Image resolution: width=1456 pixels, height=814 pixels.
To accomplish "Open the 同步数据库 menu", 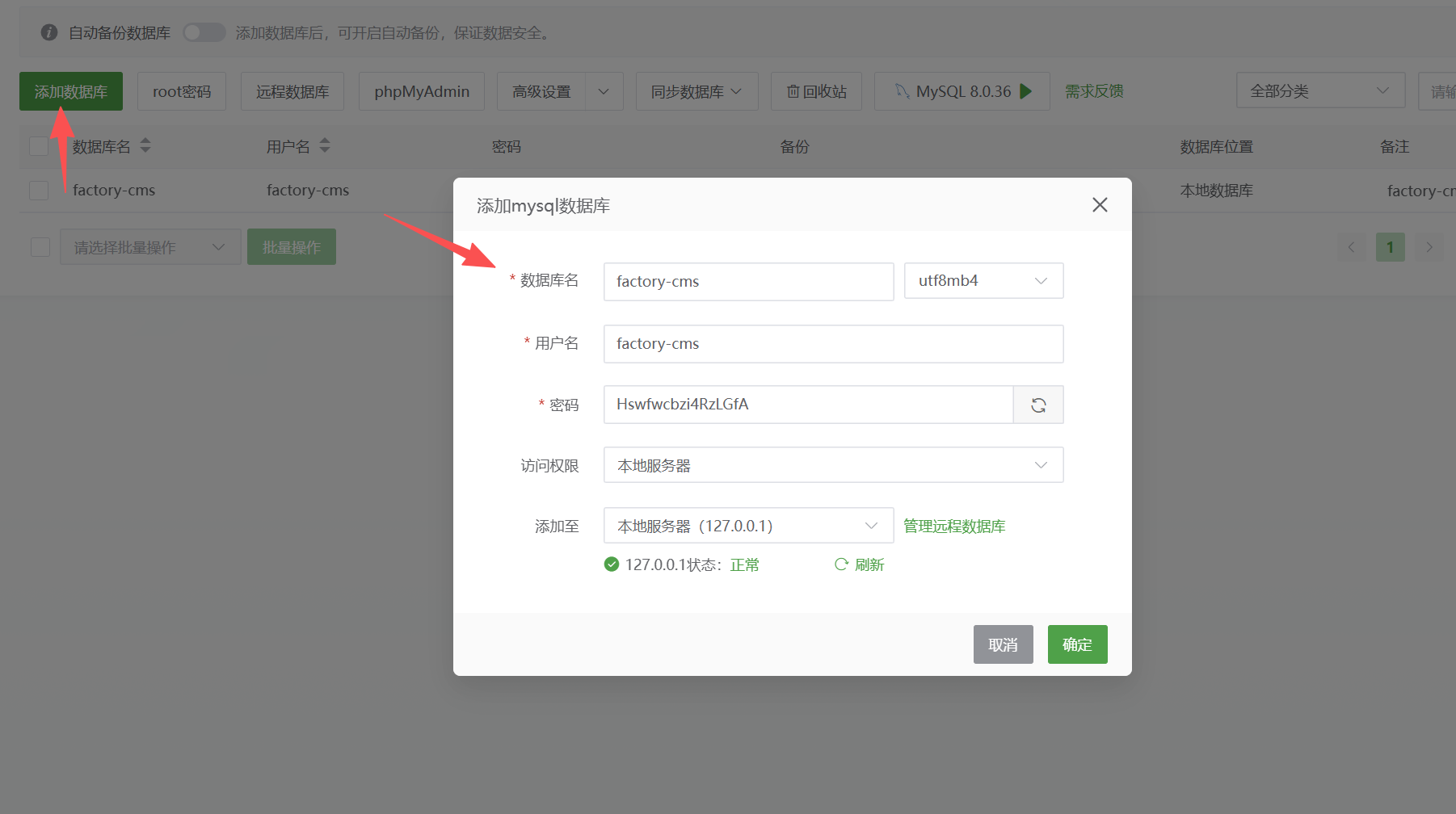I will (696, 91).
